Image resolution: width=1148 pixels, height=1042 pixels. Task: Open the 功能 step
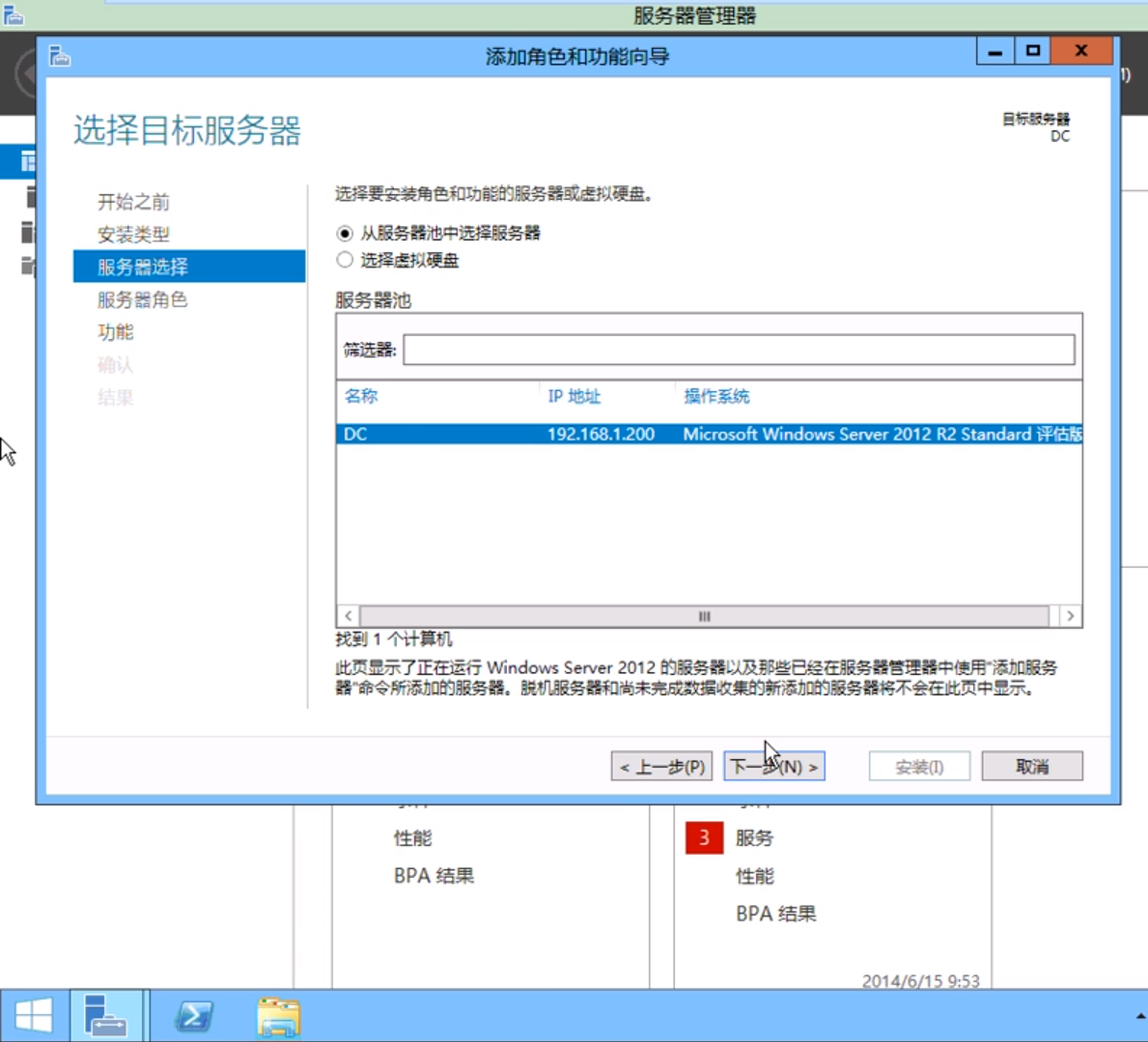coord(116,331)
